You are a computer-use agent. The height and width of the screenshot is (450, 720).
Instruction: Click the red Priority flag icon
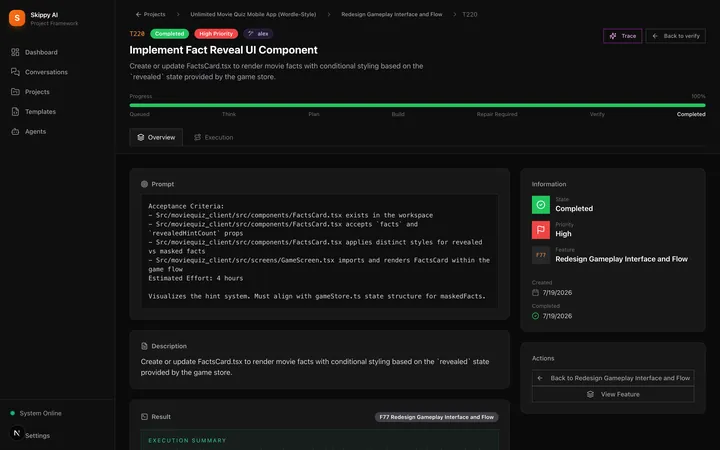(540, 230)
